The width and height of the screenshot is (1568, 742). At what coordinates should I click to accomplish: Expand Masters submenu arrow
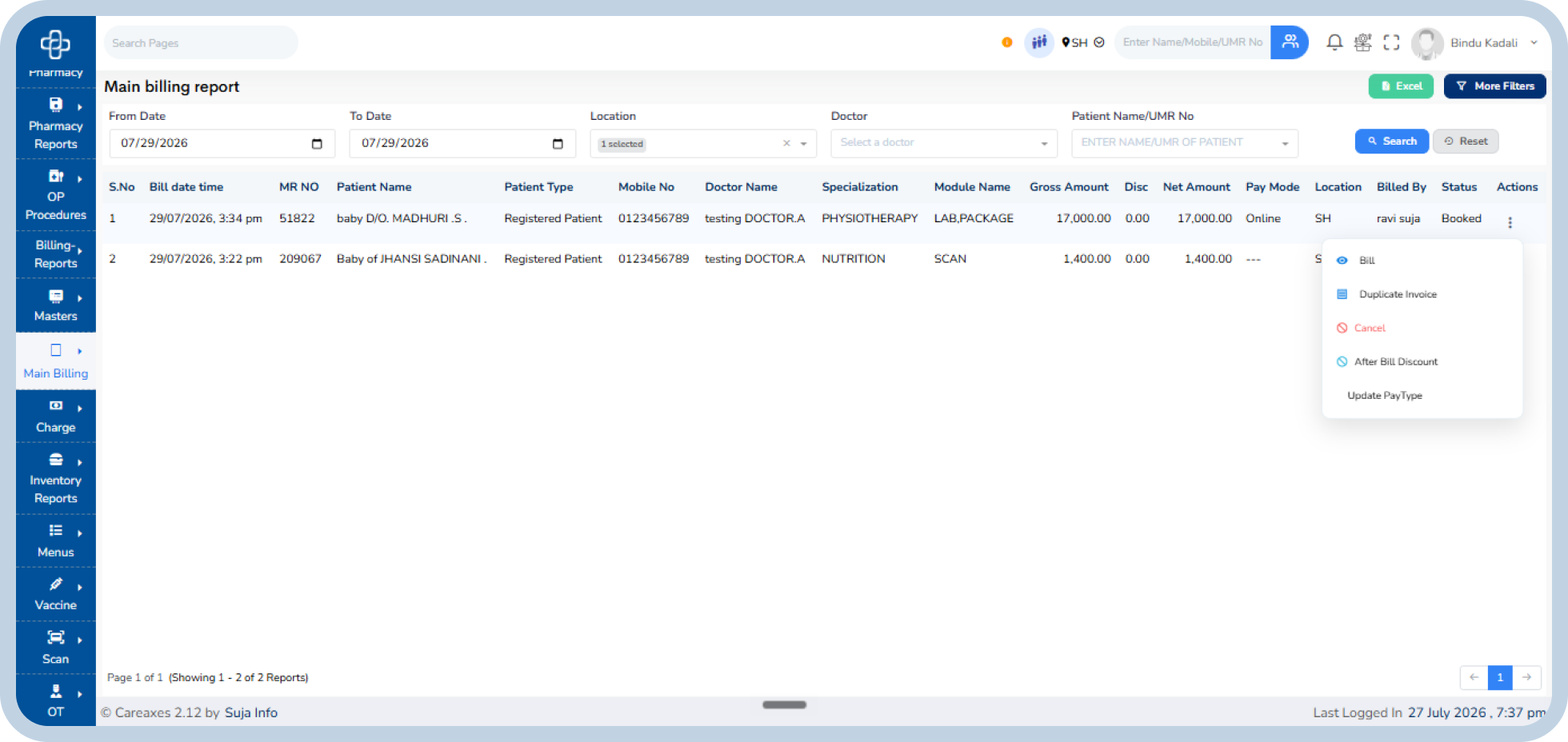[80, 298]
